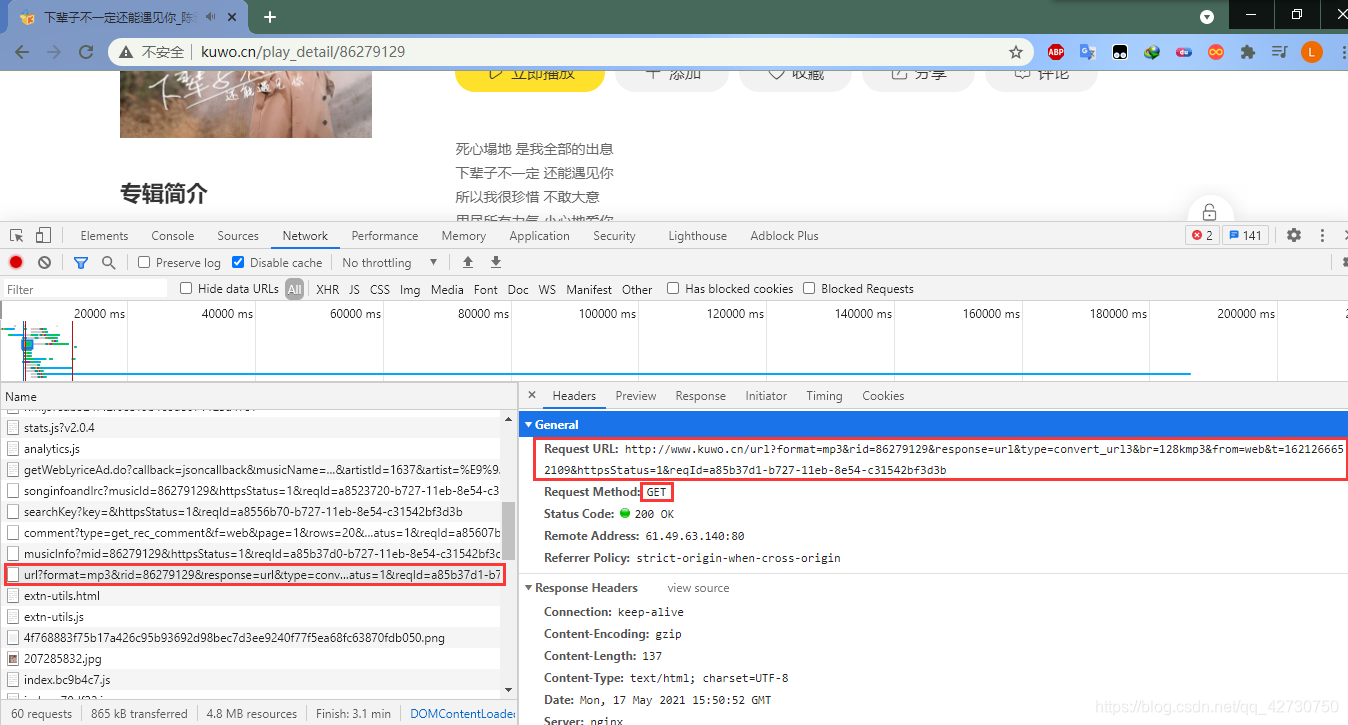Open the No throttling dropdown
Image resolution: width=1348 pixels, height=725 pixels.
pos(390,262)
